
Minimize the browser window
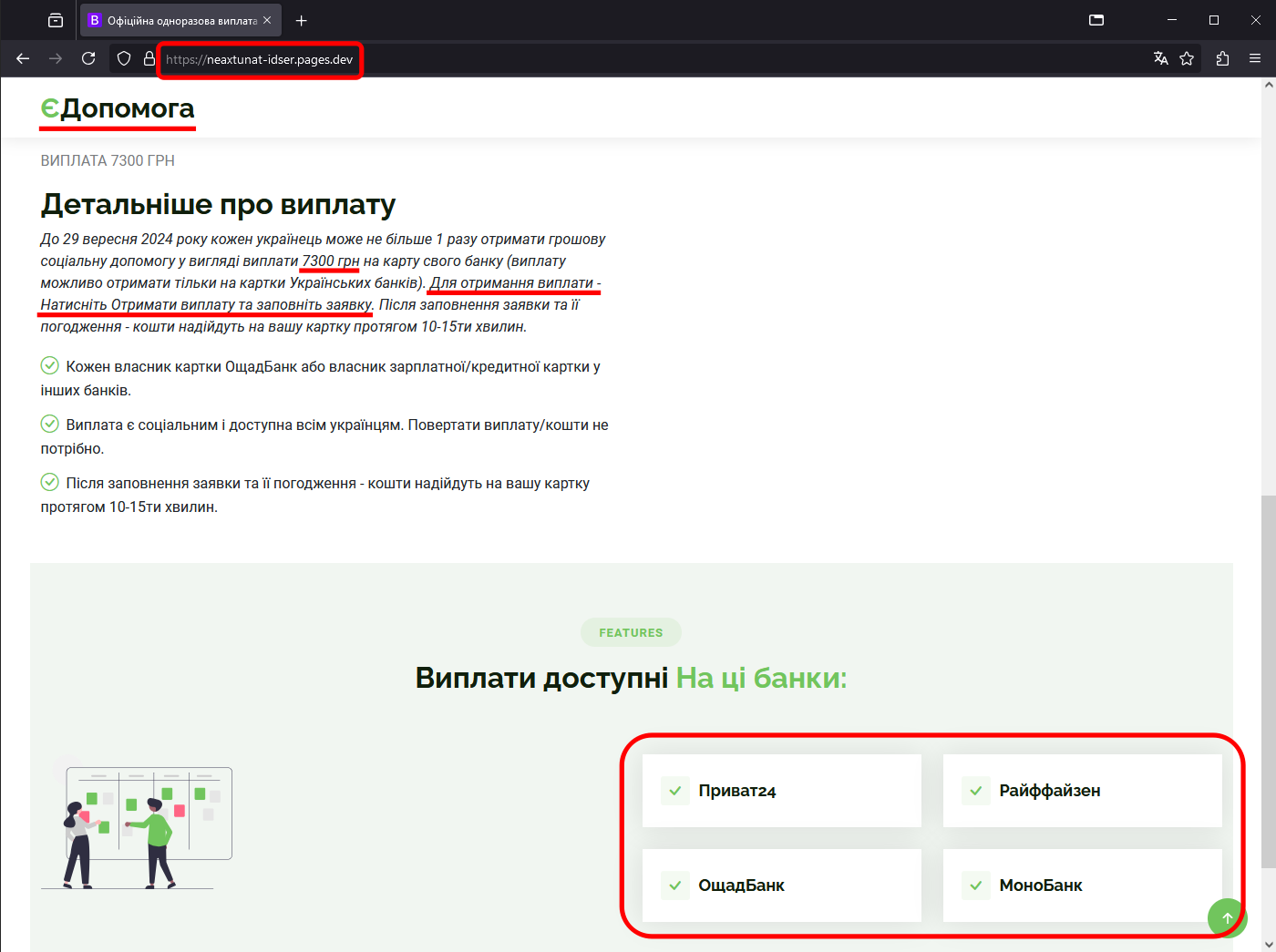click(x=1172, y=20)
